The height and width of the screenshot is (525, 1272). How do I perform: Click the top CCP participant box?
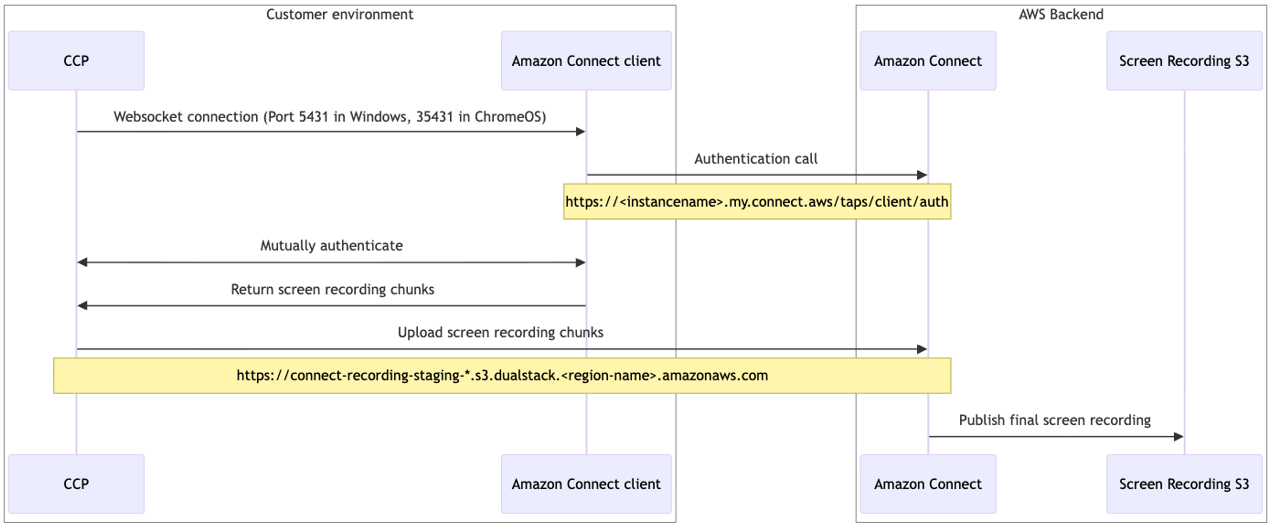tap(76, 61)
